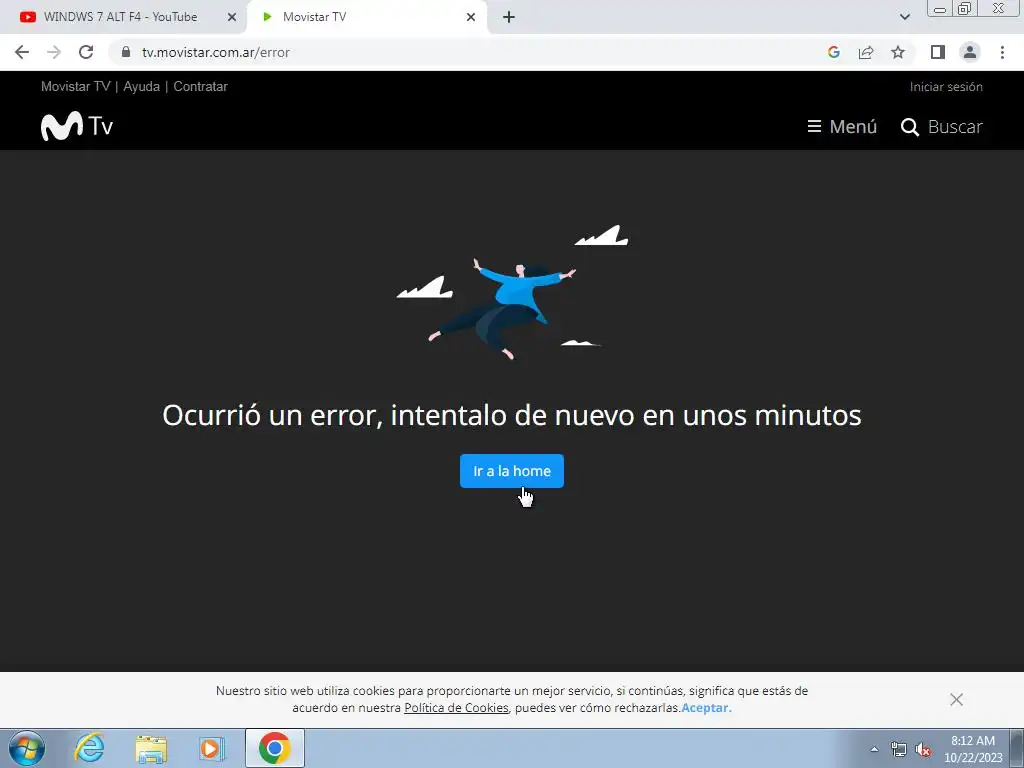Open new tab with plus button
This screenshot has width=1024, height=768.
point(509,17)
